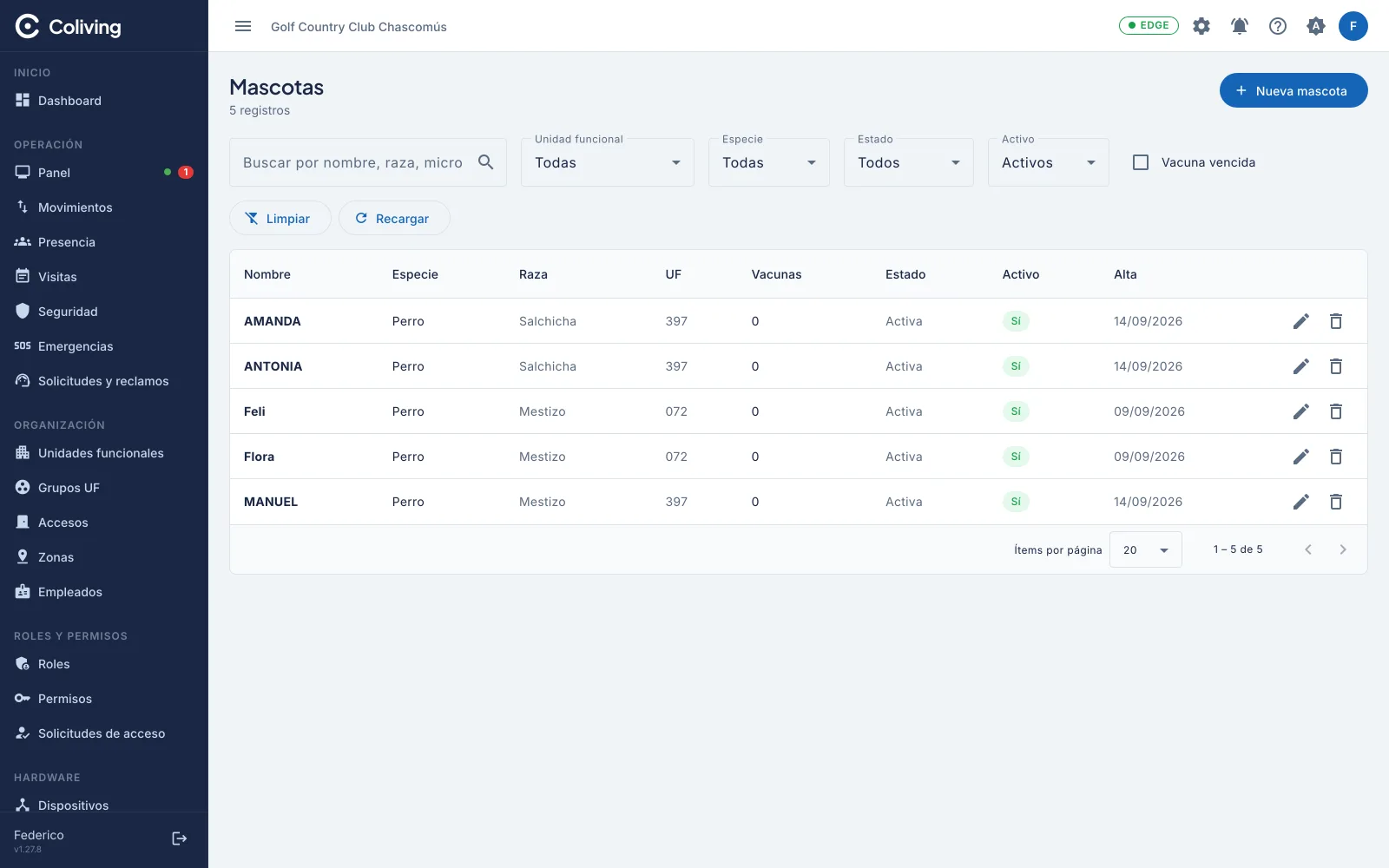Edit AMANDA pet with pencil icon
This screenshot has width=1389, height=868.
pos(1301,321)
